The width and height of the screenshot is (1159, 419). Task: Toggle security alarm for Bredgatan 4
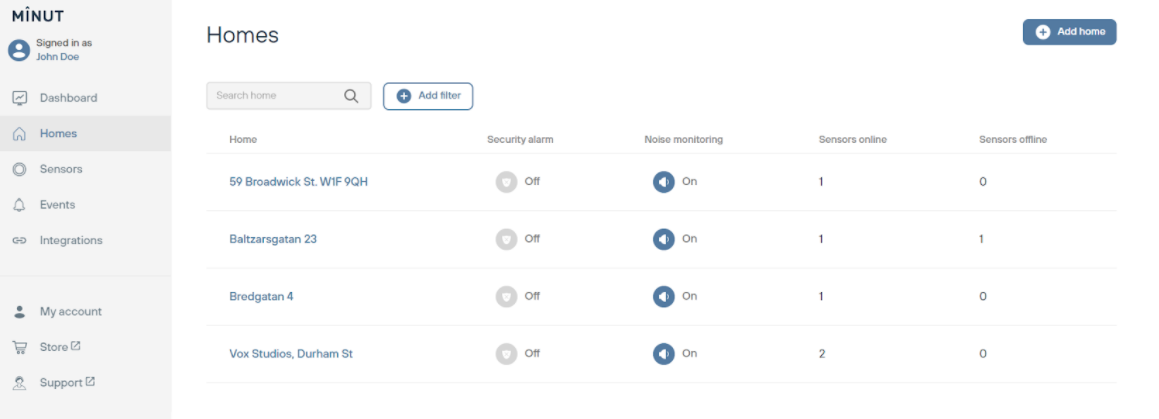[x=507, y=296]
